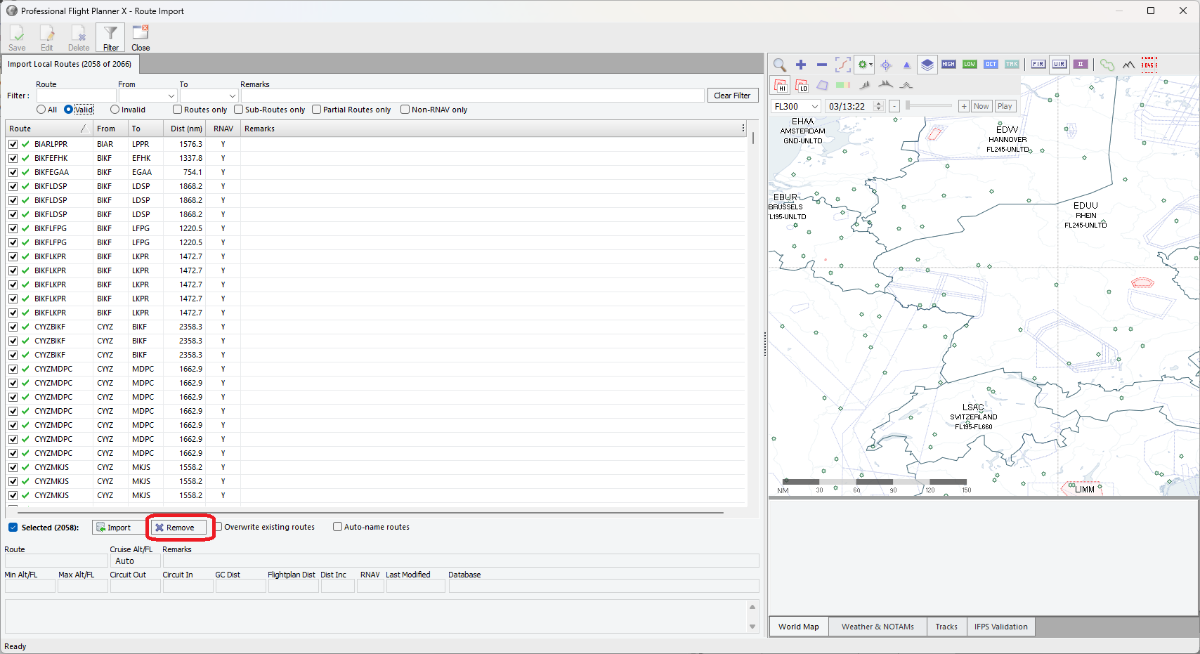Click the Route filter input field

74,96
